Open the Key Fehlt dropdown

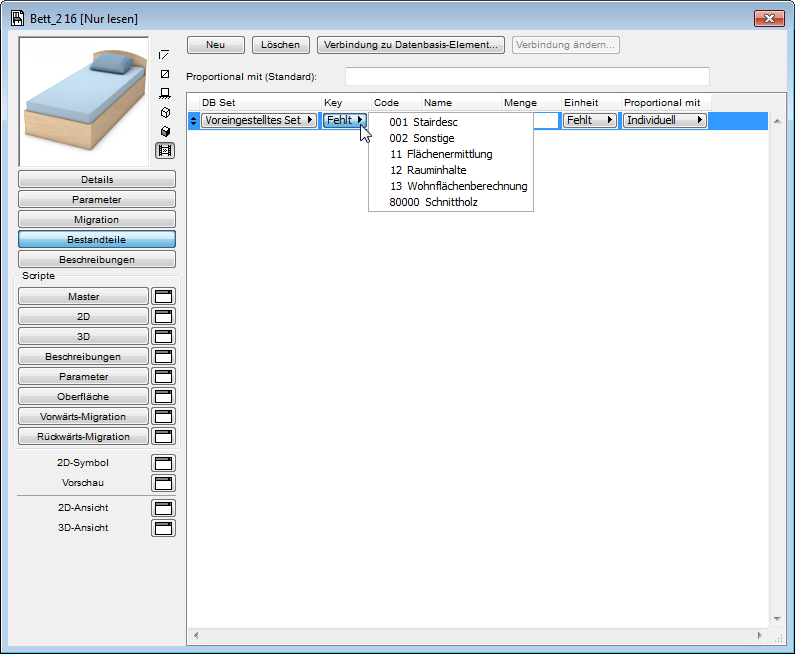[x=344, y=120]
